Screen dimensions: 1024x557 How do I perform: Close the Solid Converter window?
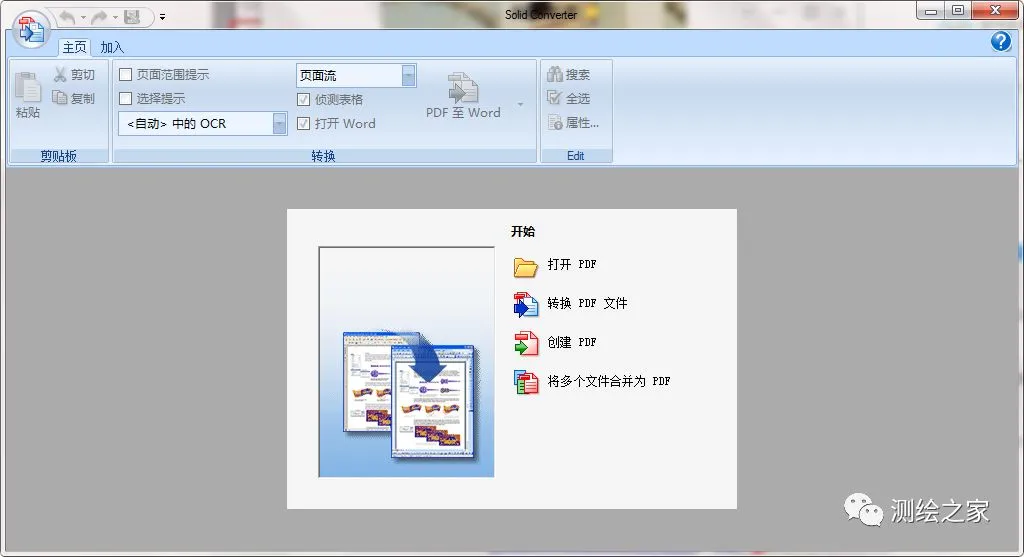[x=995, y=10]
